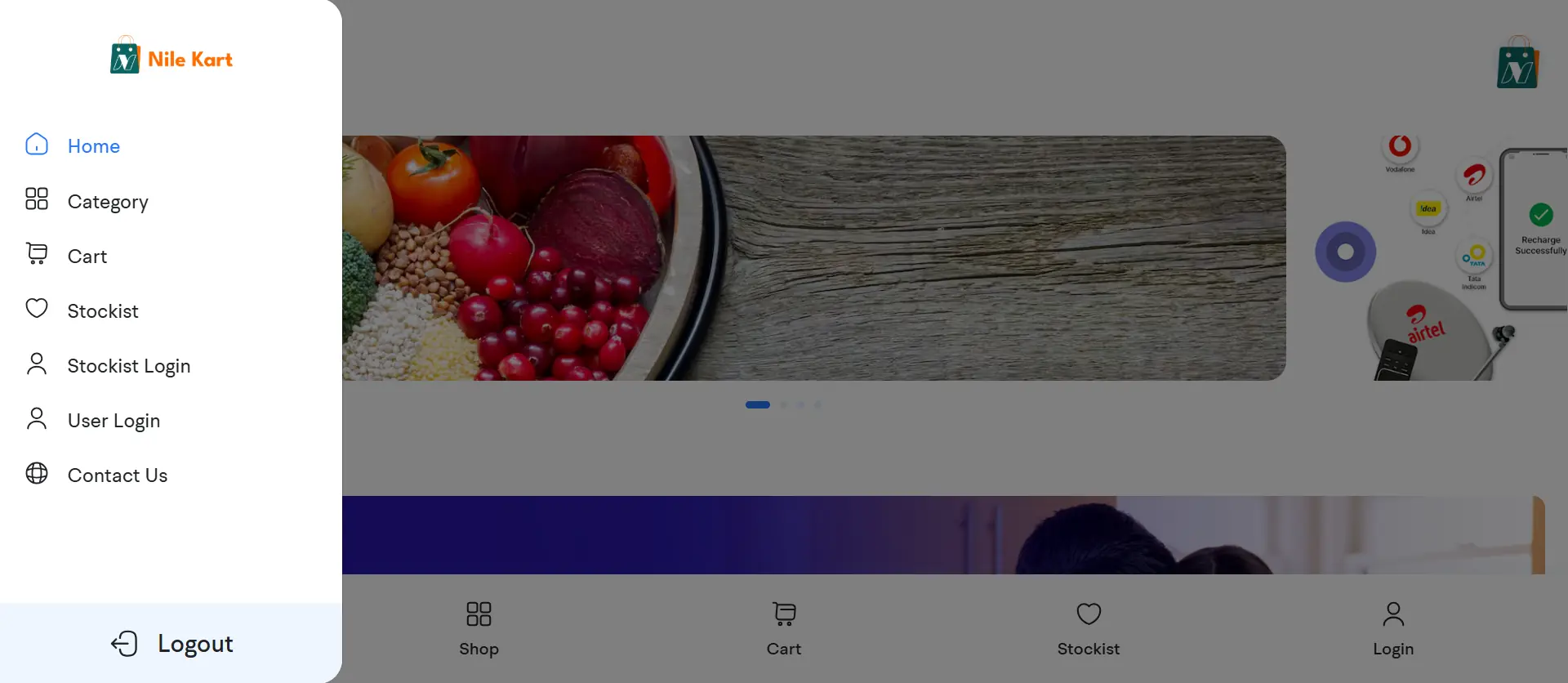Viewport: 1568px width, 683px height.
Task: Click the Cart icon in the sidebar
Action: (x=37, y=254)
